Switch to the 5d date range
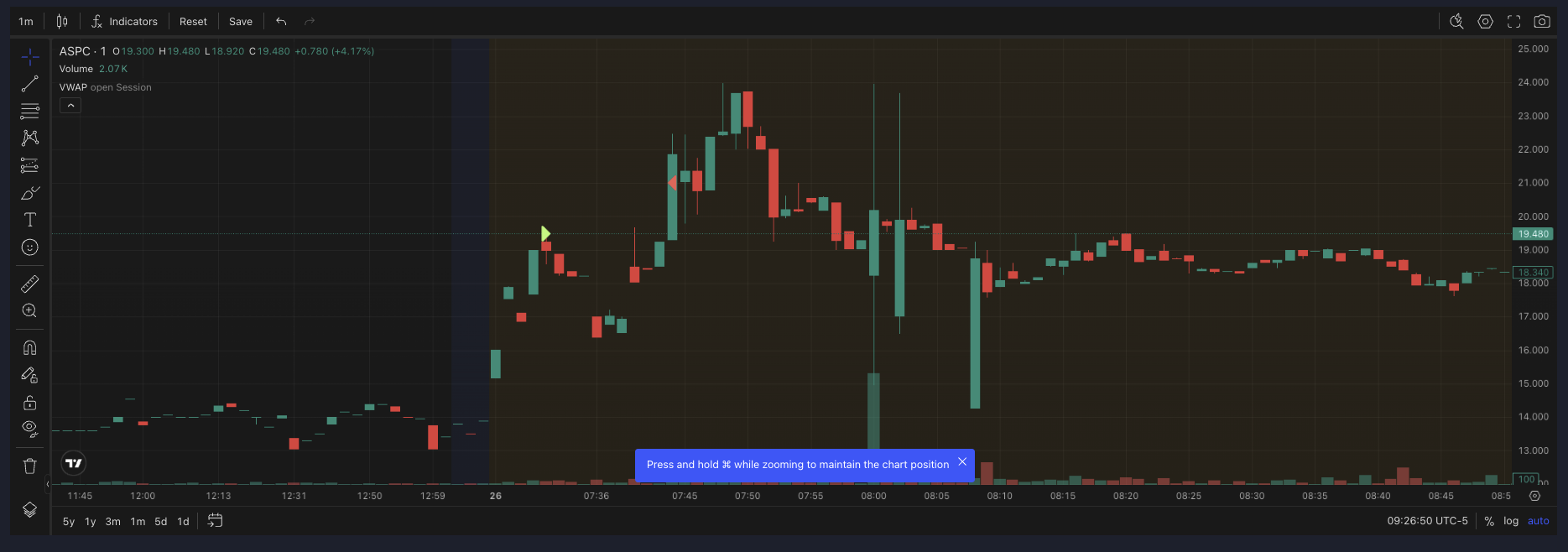The width and height of the screenshot is (1568, 552). point(161,522)
